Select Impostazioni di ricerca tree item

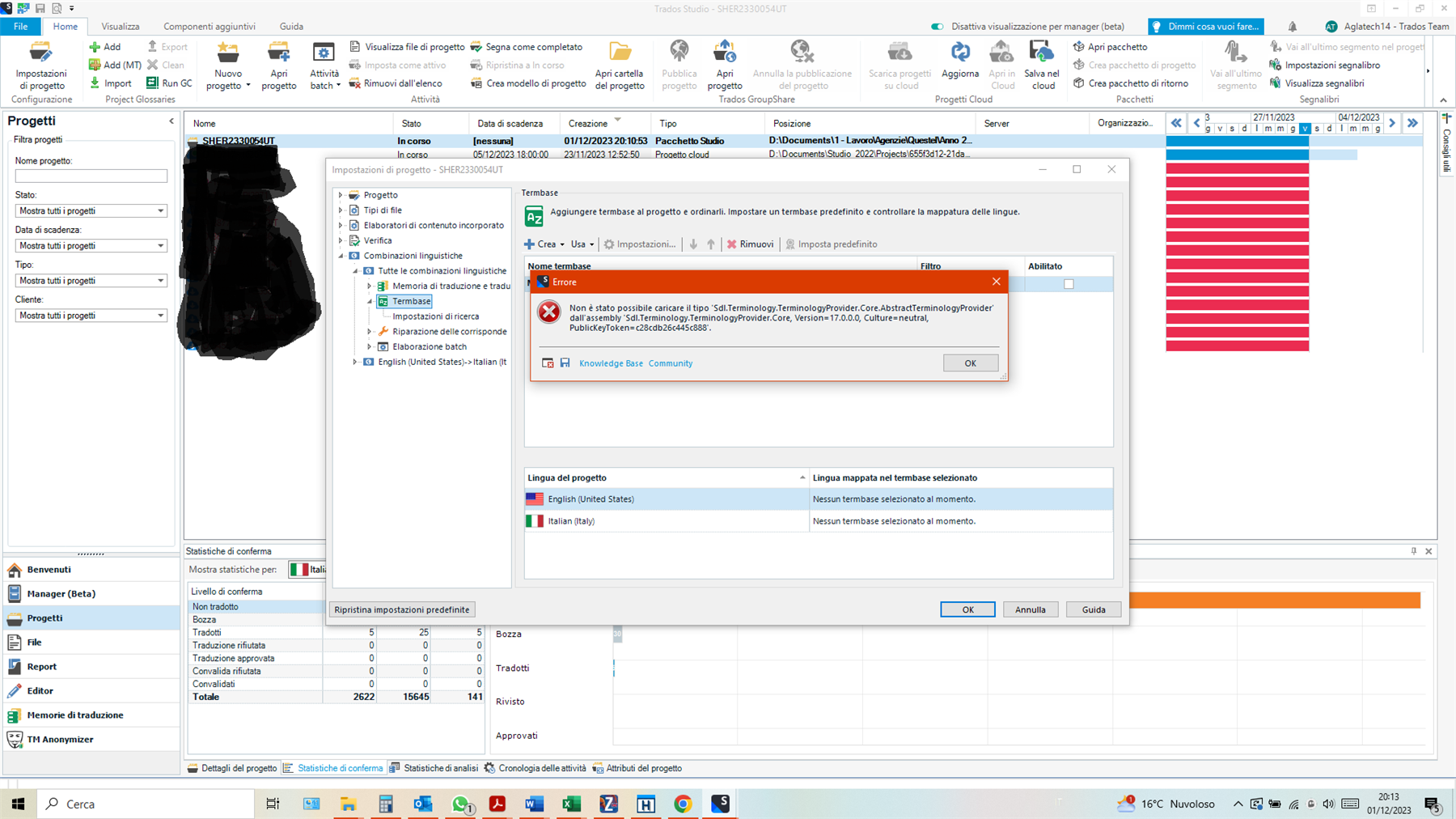pyautogui.click(x=435, y=316)
